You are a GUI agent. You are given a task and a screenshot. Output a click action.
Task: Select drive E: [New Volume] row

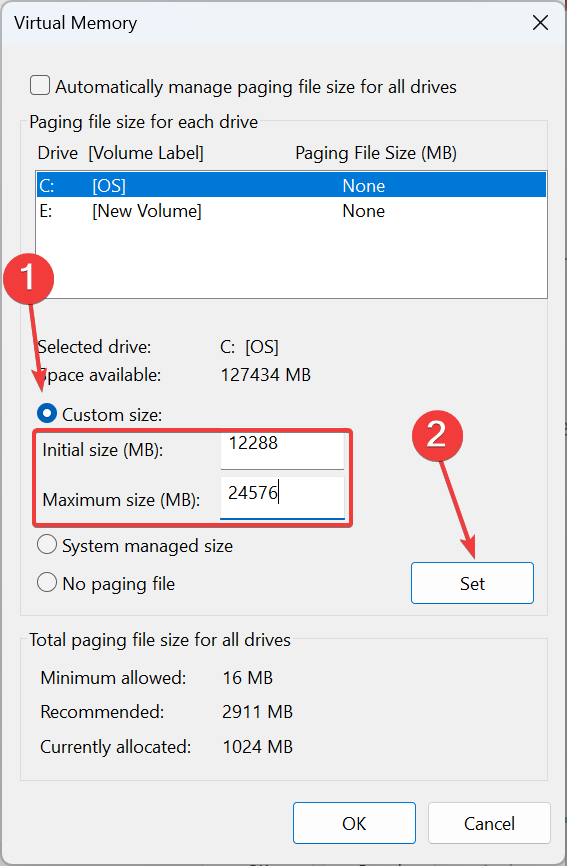click(291, 210)
